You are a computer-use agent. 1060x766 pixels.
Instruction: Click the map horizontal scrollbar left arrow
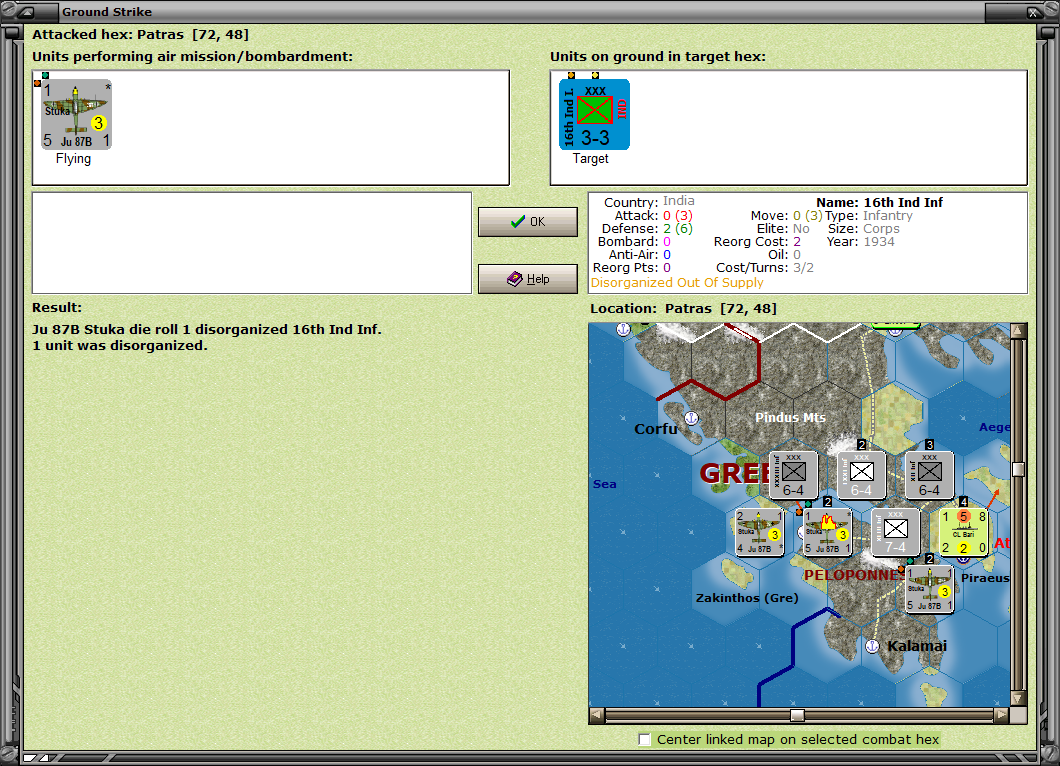coord(596,715)
